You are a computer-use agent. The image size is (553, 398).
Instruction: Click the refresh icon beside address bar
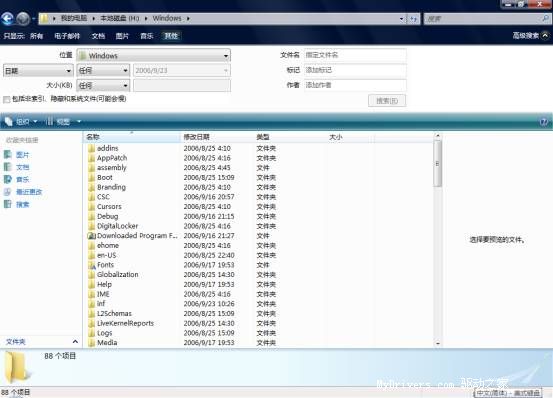tap(414, 19)
